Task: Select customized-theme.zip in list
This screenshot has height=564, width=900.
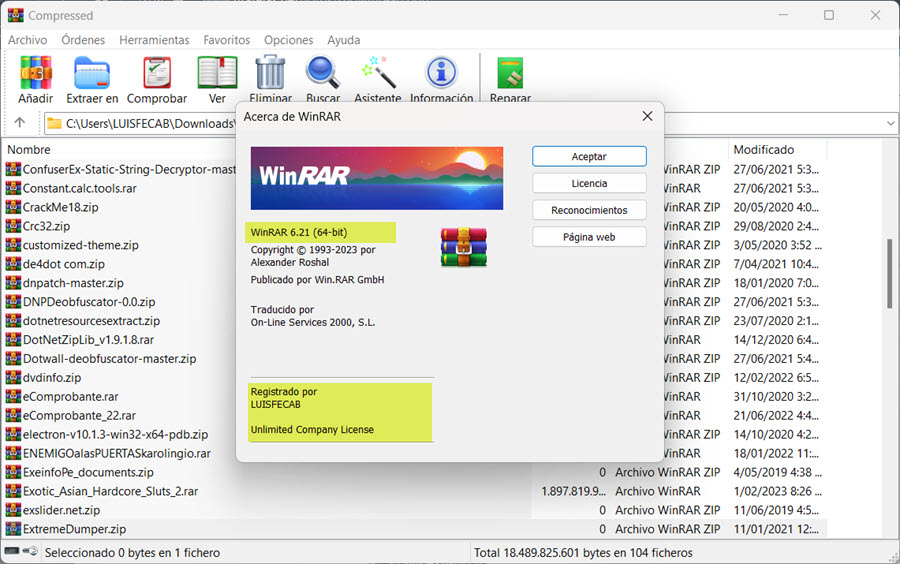Action: tap(81, 245)
